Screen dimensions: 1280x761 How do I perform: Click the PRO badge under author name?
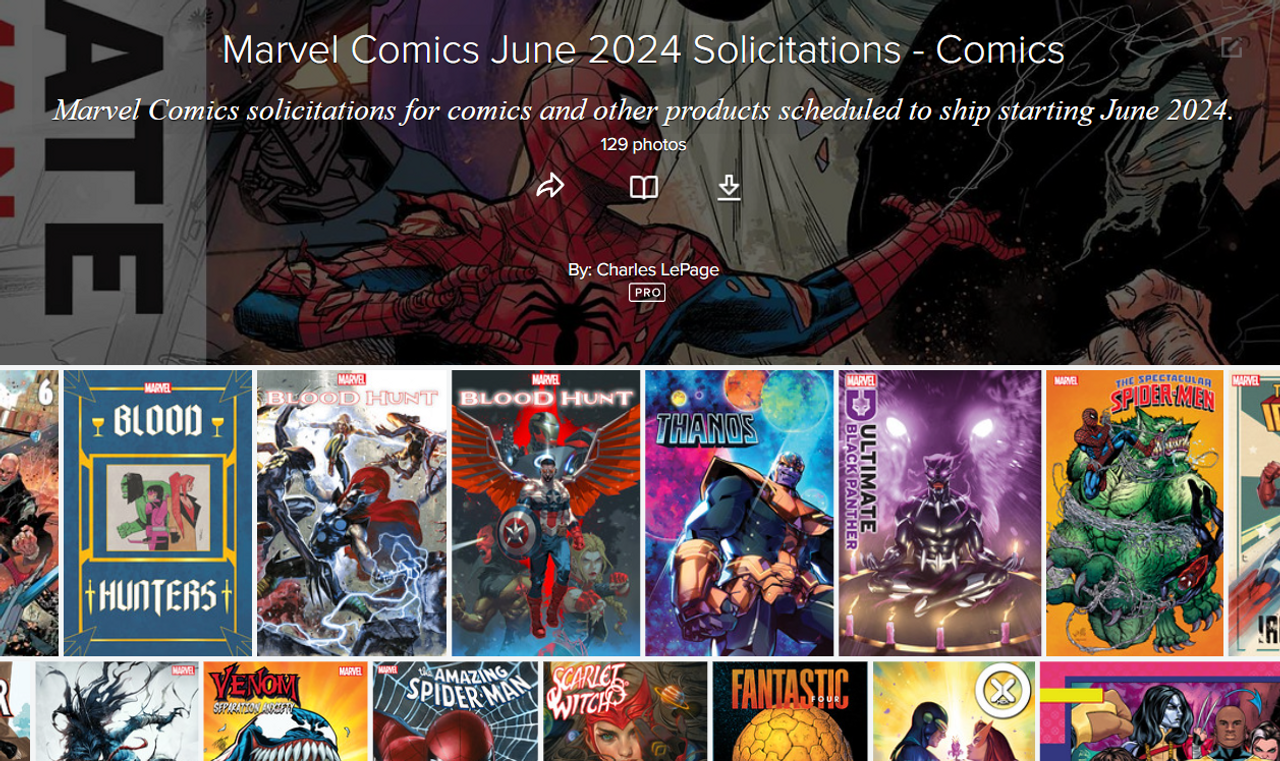point(647,293)
